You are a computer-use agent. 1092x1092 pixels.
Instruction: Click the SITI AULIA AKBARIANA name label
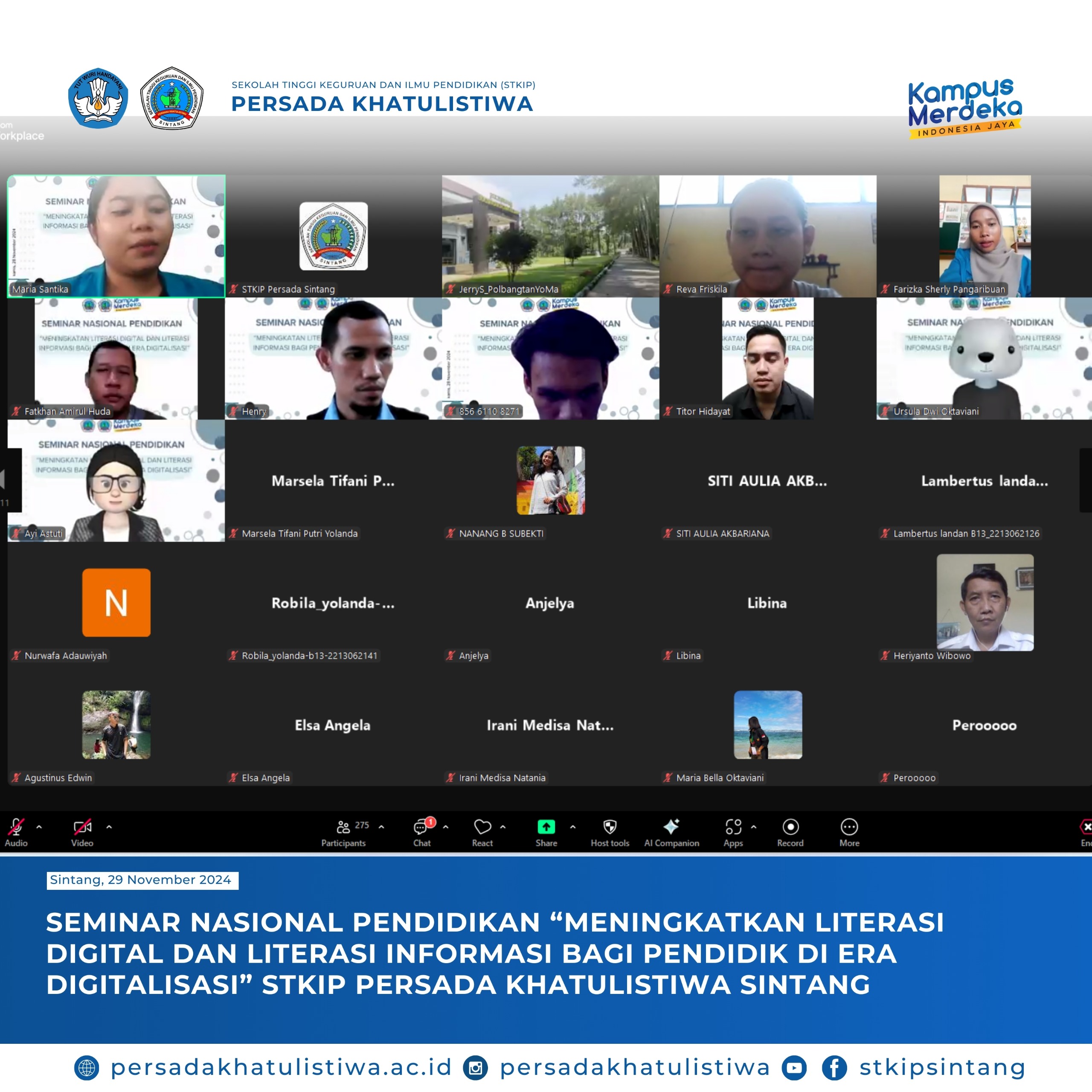722,534
